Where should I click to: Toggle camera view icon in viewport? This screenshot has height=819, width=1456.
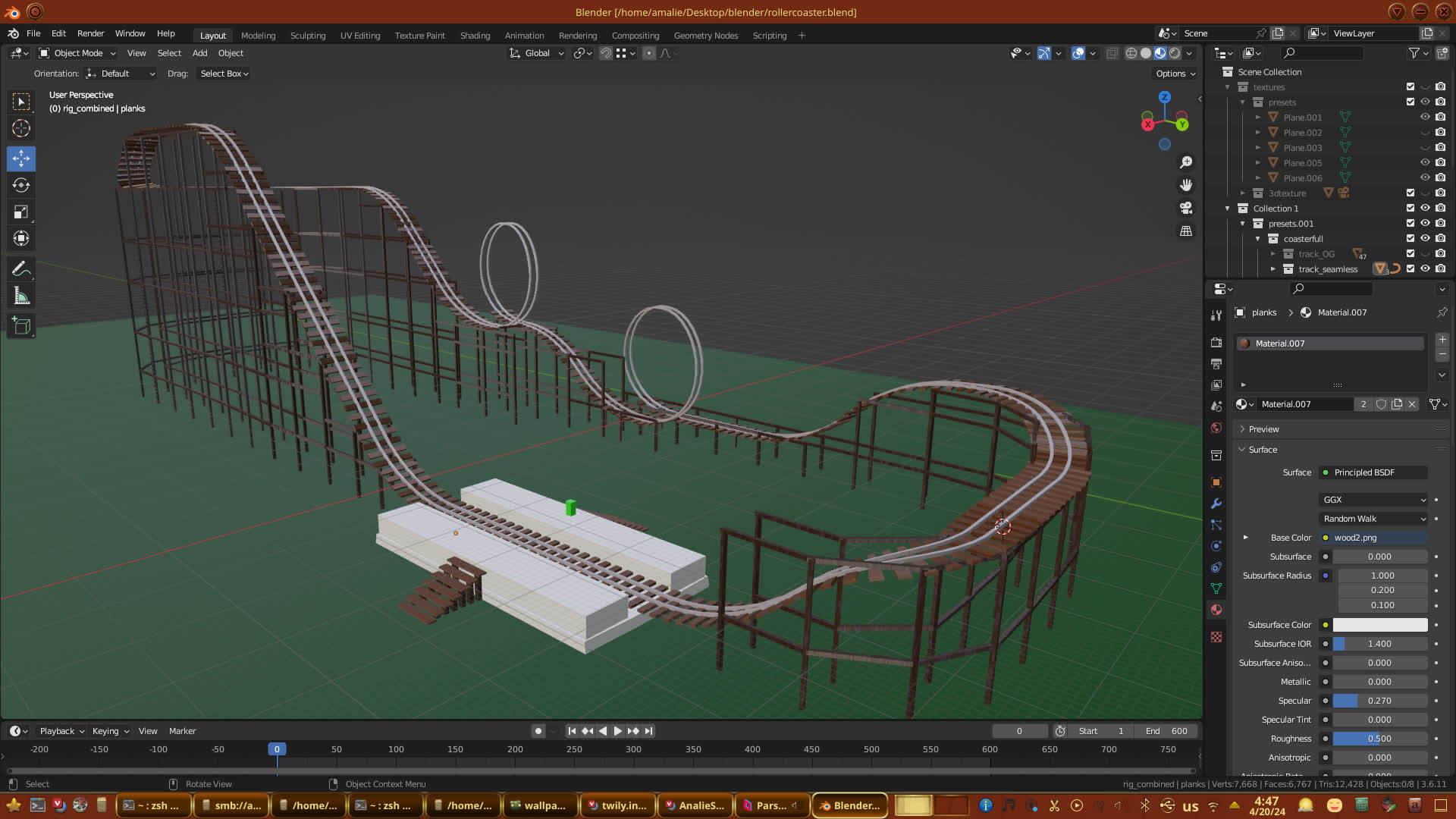(1186, 208)
